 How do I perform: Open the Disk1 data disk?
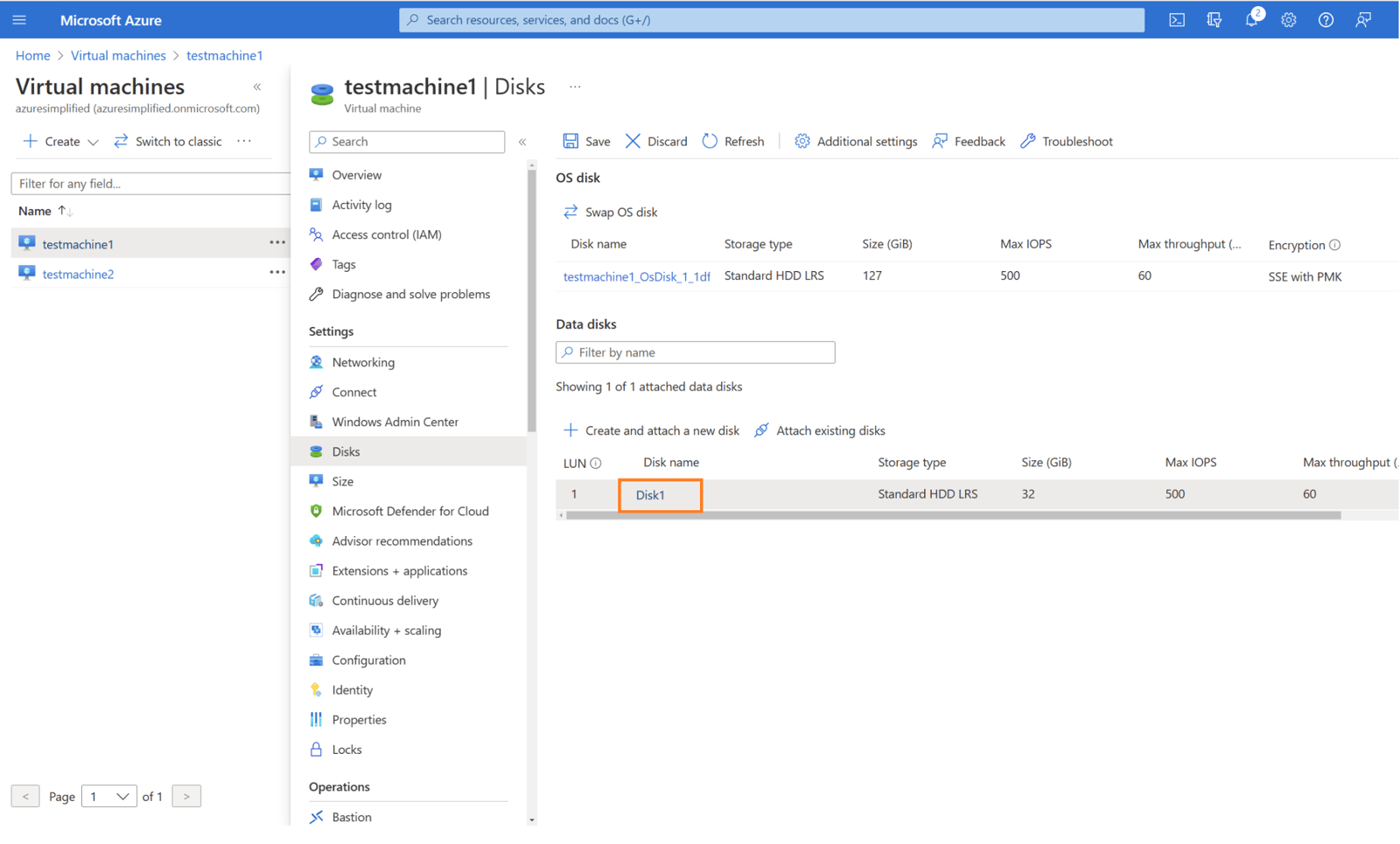click(649, 494)
